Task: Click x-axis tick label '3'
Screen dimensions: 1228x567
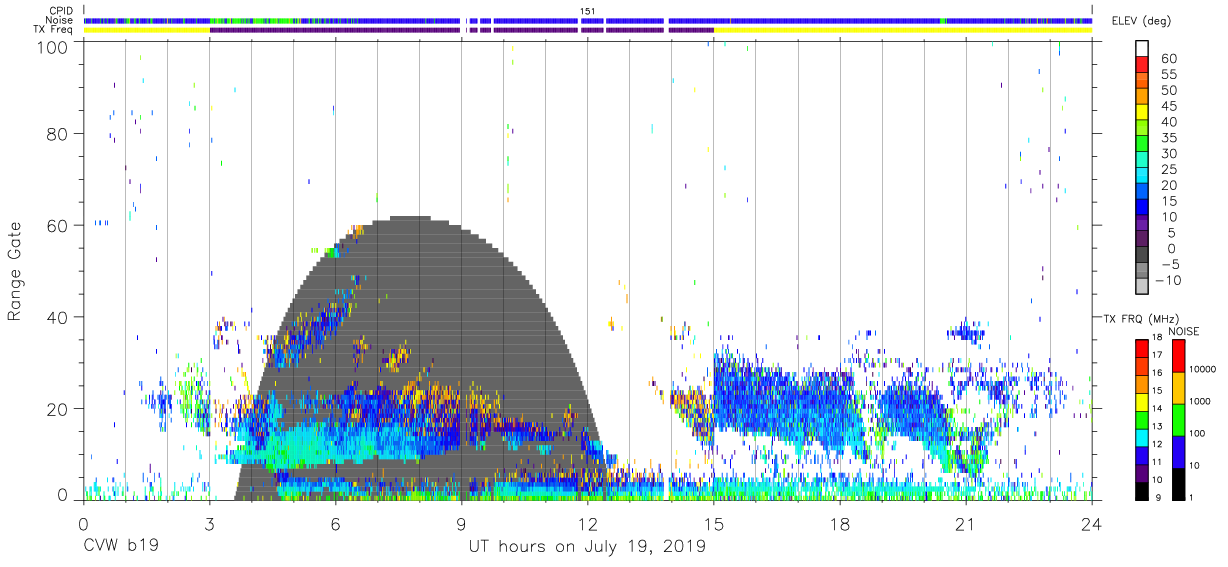Action: tap(209, 522)
